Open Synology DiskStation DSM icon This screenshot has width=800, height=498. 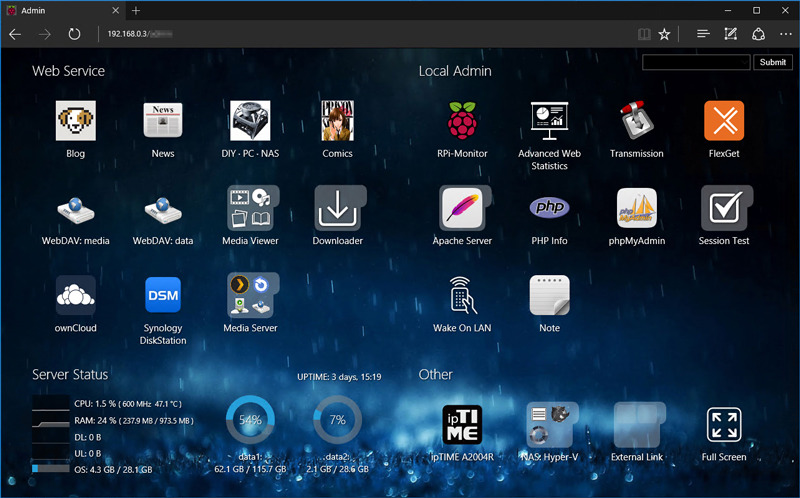163,295
